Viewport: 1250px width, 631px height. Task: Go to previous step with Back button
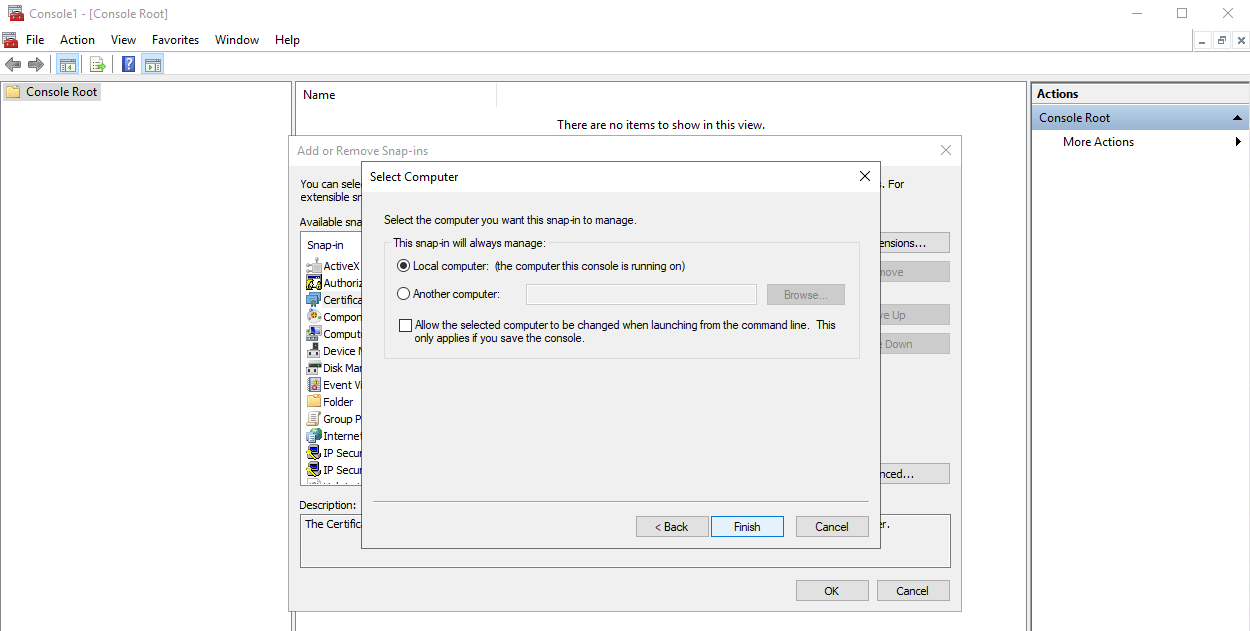672,527
